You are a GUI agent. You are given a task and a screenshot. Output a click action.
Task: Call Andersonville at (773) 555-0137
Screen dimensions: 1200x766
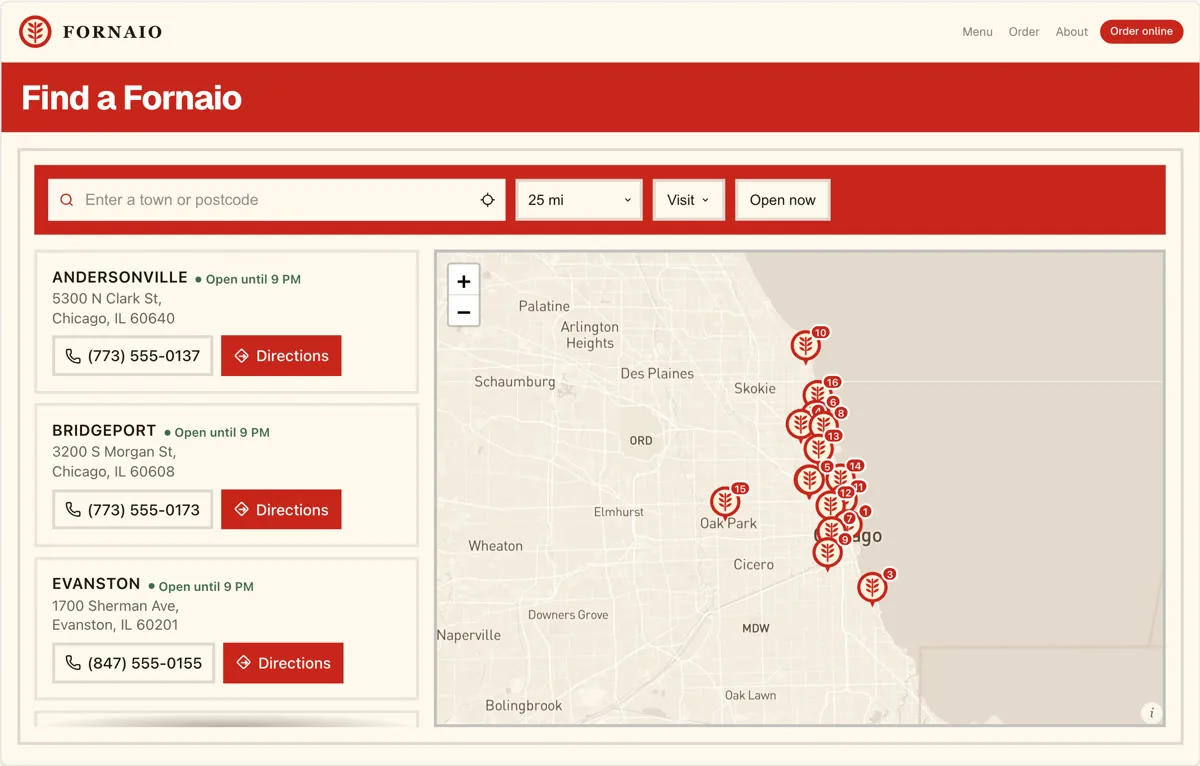click(133, 356)
